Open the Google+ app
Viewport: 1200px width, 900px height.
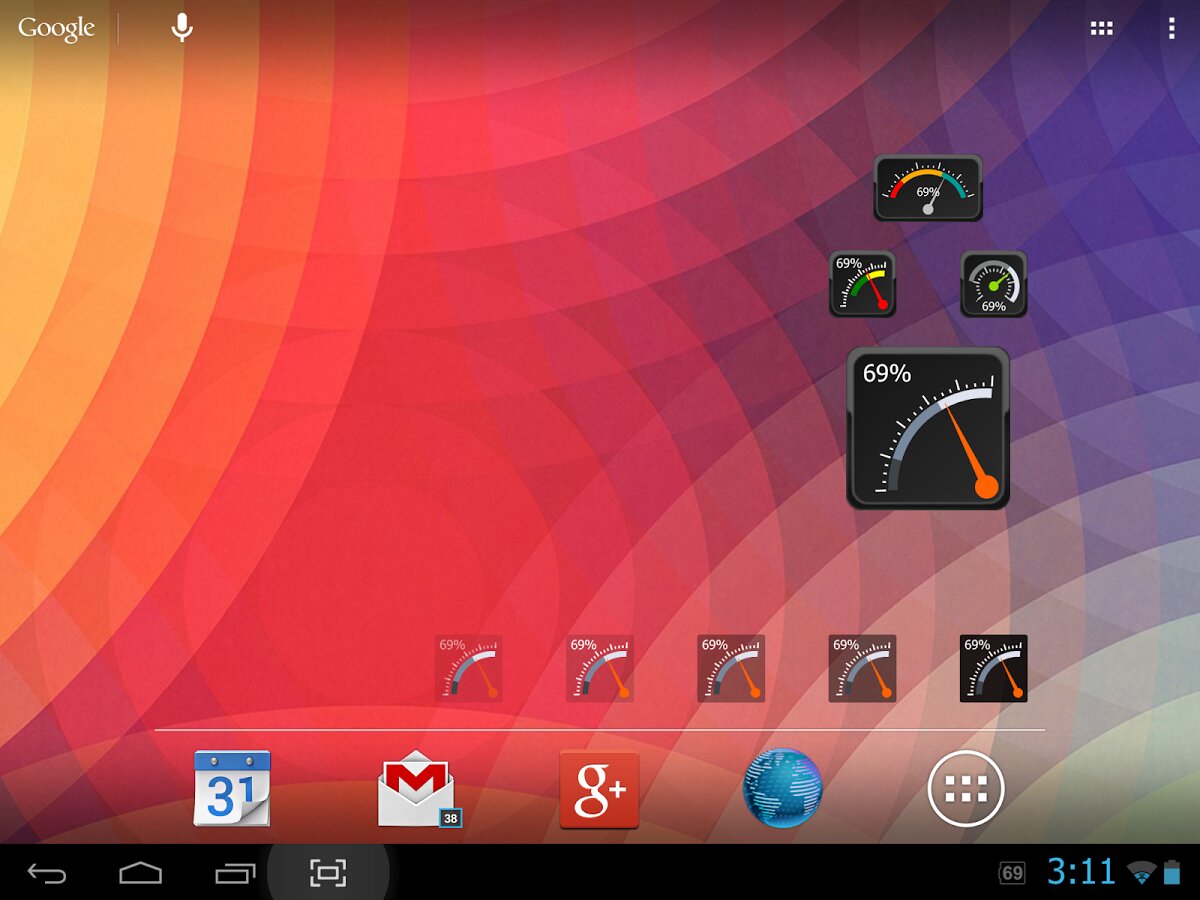point(599,789)
